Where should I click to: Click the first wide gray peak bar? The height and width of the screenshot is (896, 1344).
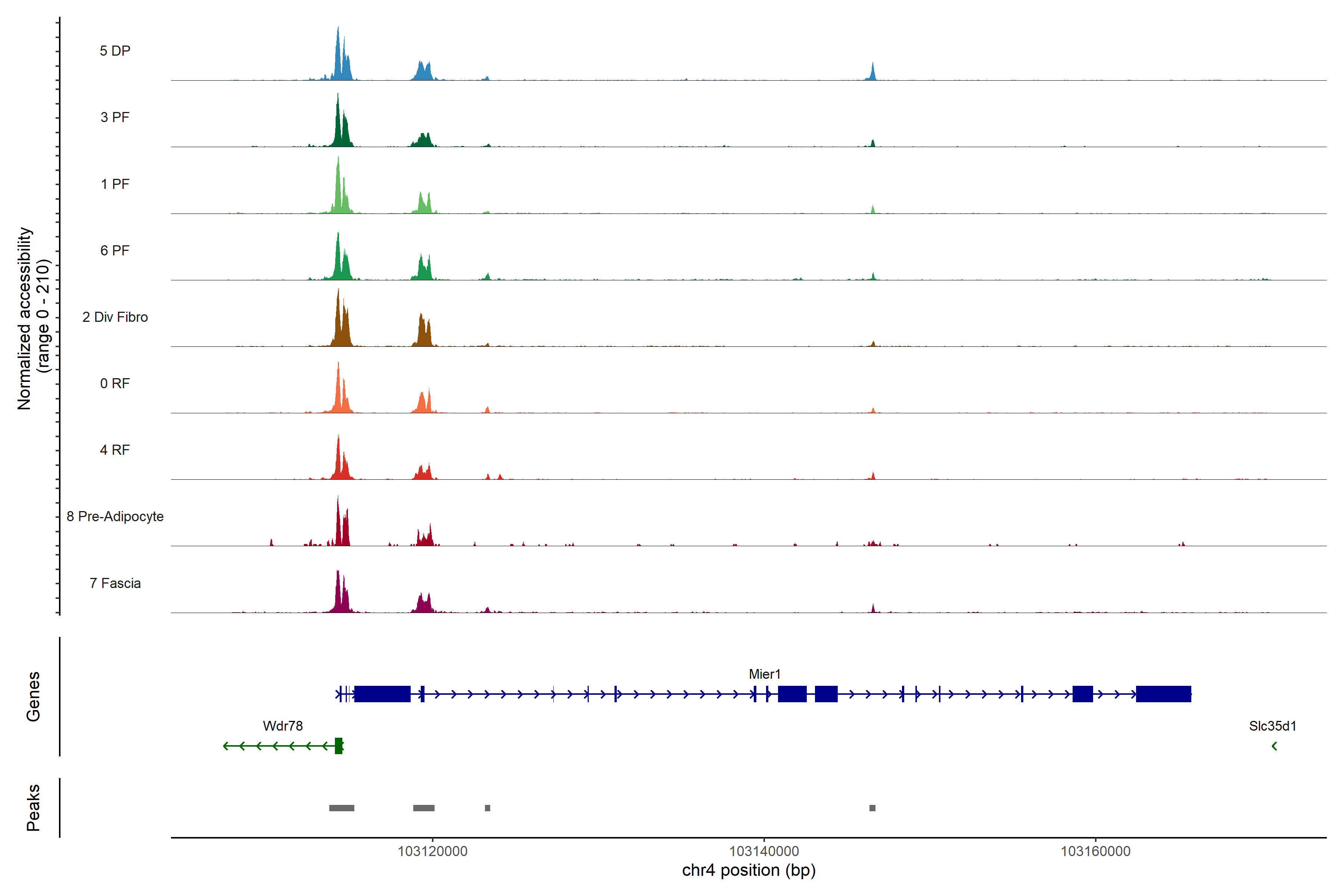342,808
